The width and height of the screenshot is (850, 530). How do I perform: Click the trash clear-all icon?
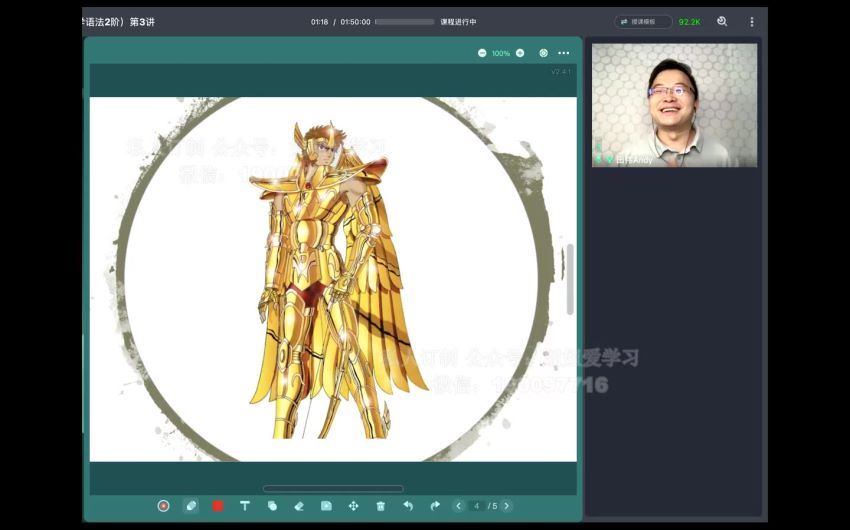381,506
